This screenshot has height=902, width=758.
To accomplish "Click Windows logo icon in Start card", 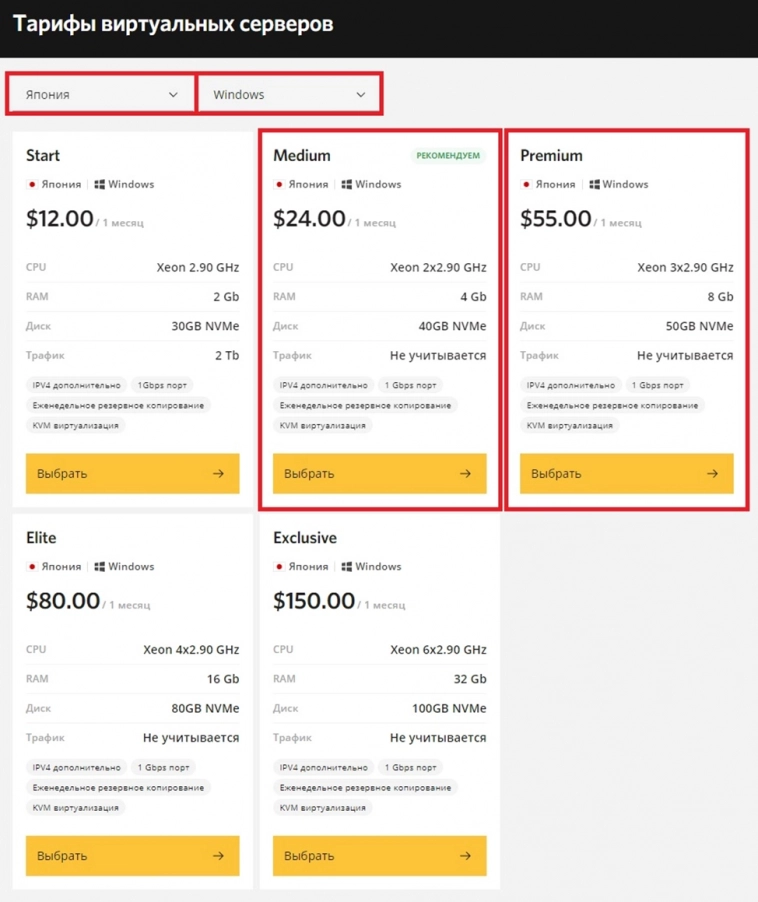I will pyautogui.click(x=100, y=185).
